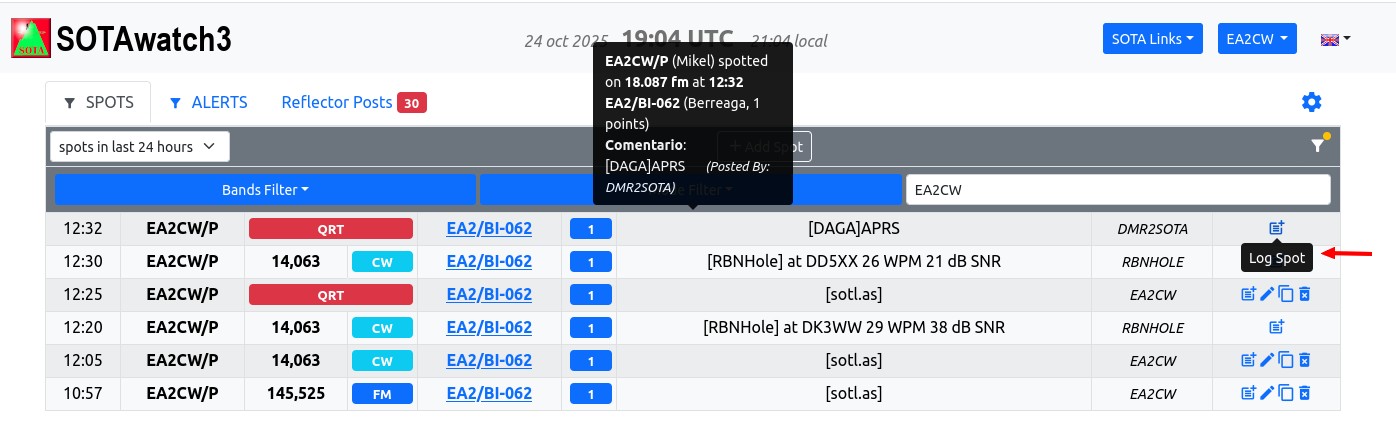Delete the 12:25 QRT spot
The image size is (1396, 444).
click(x=1304, y=295)
